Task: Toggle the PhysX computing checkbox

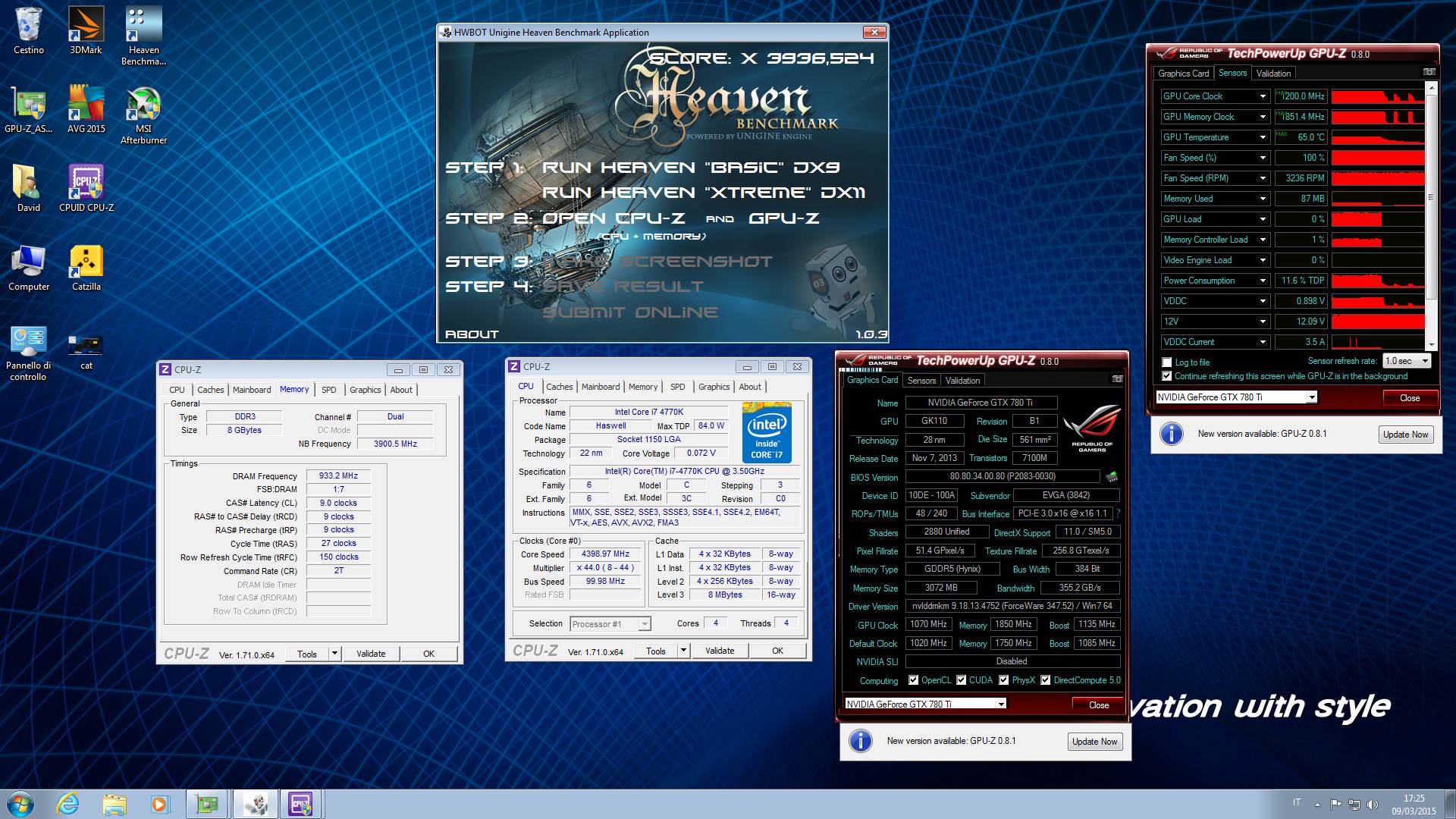Action: (1004, 680)
